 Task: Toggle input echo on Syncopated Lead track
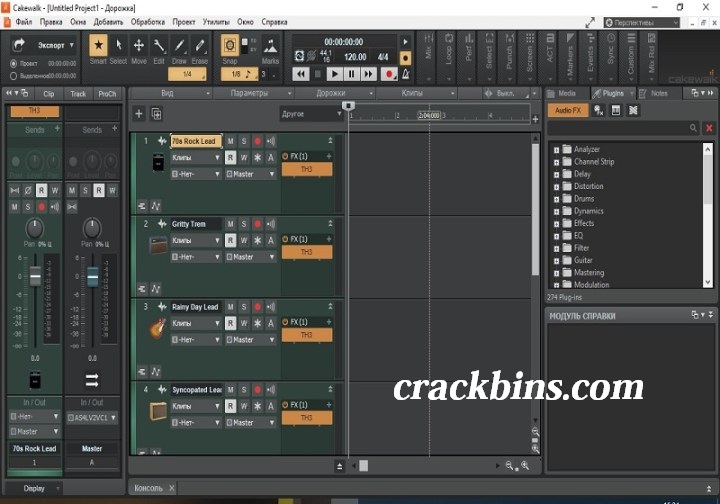point(271,390)
